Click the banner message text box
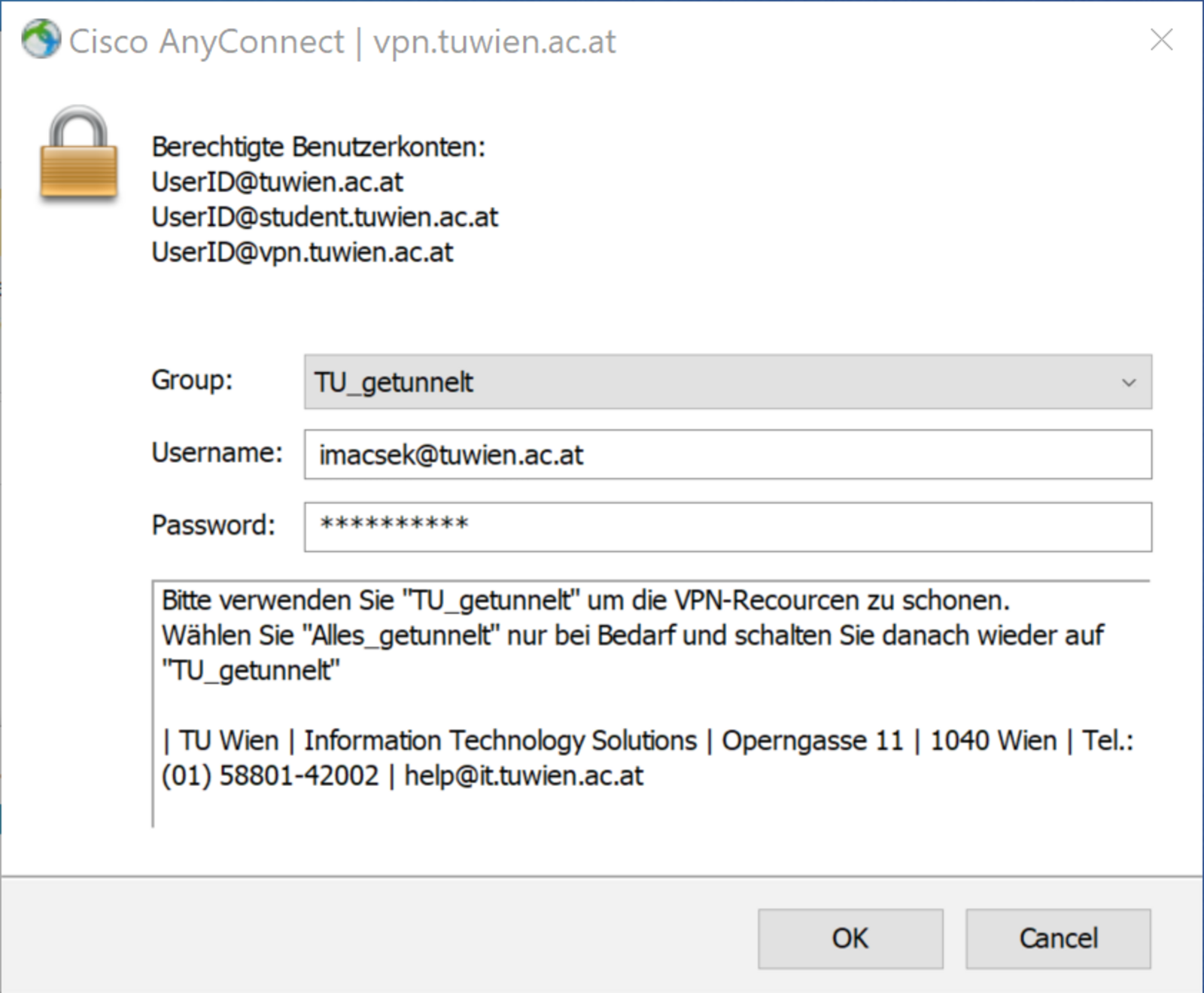 coord(651,704)
